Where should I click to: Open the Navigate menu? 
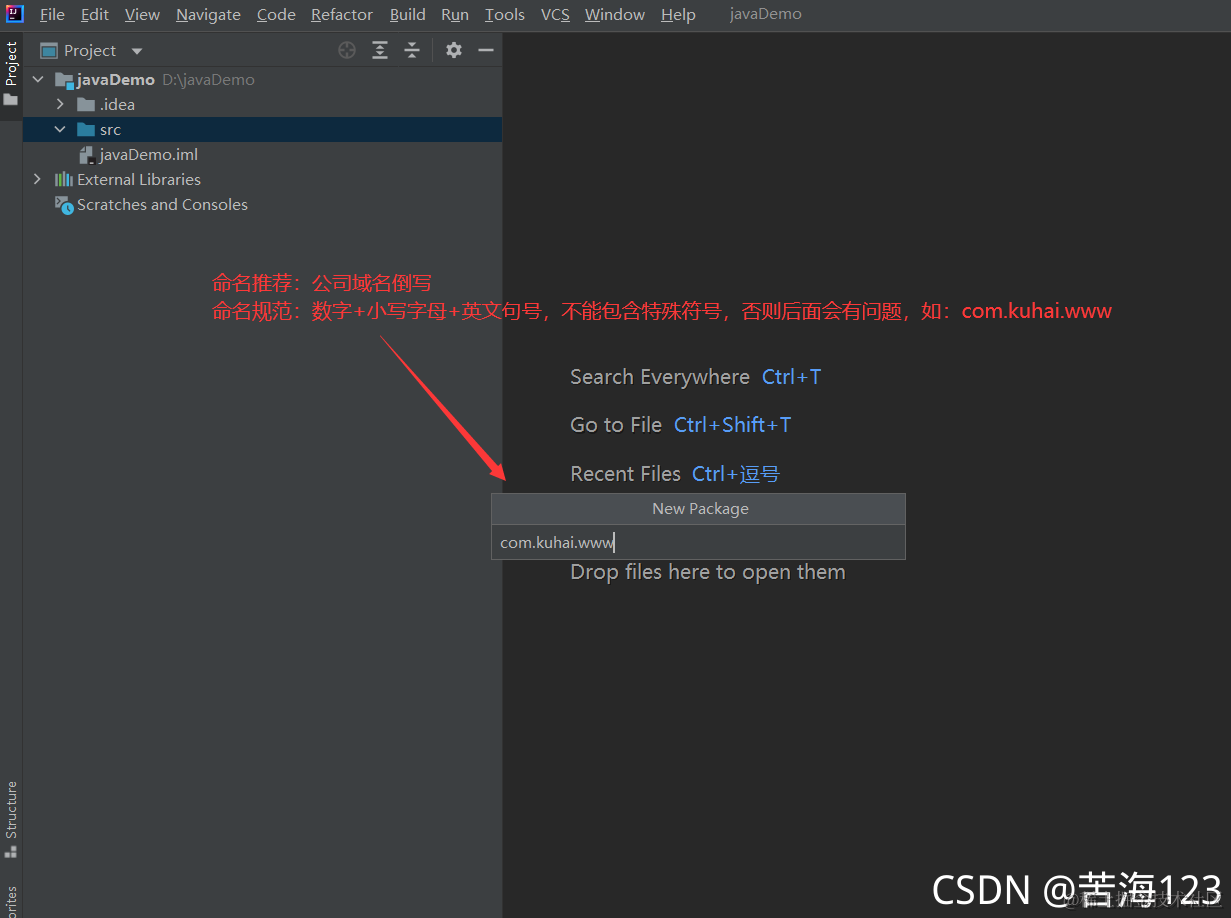coord(208,15)
